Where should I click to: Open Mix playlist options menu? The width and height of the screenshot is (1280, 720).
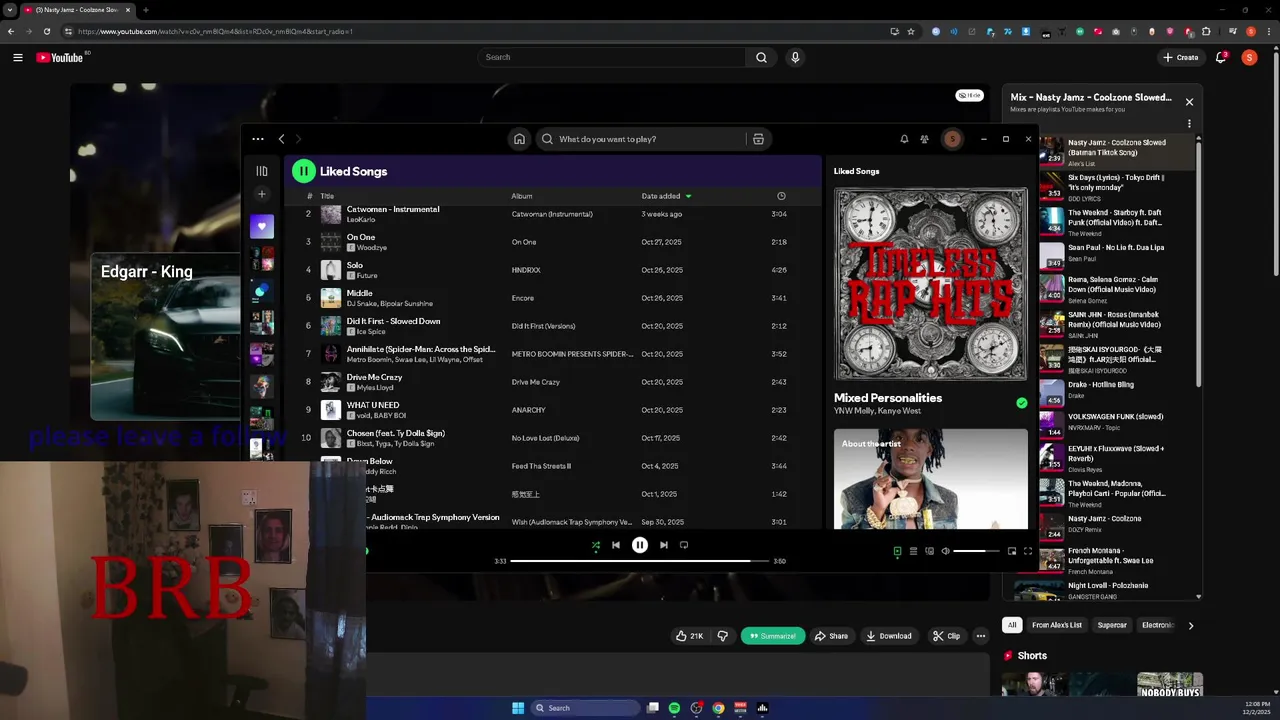tap(1189, 124)
